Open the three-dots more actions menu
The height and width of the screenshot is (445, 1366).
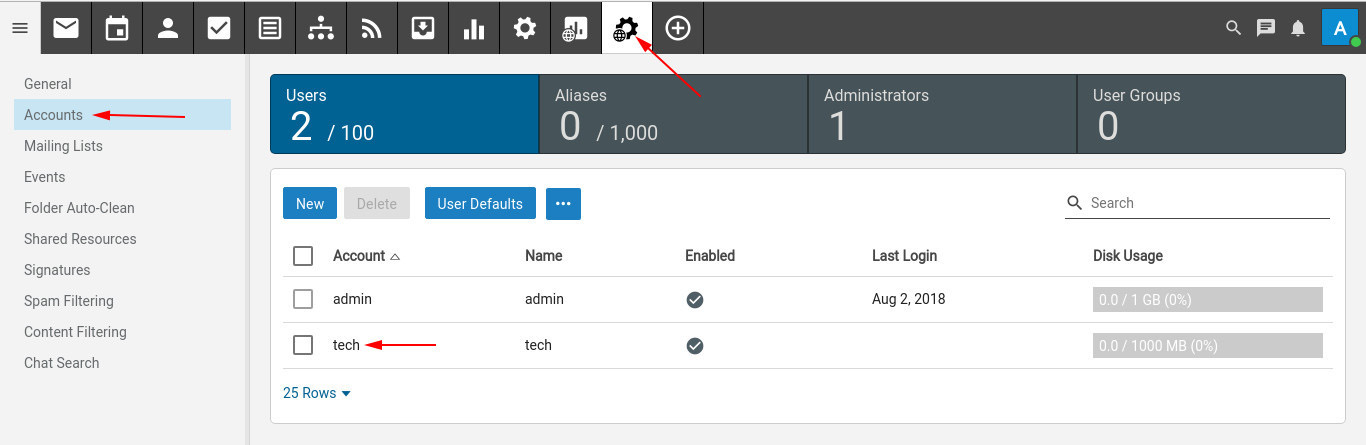coord(563,204)
